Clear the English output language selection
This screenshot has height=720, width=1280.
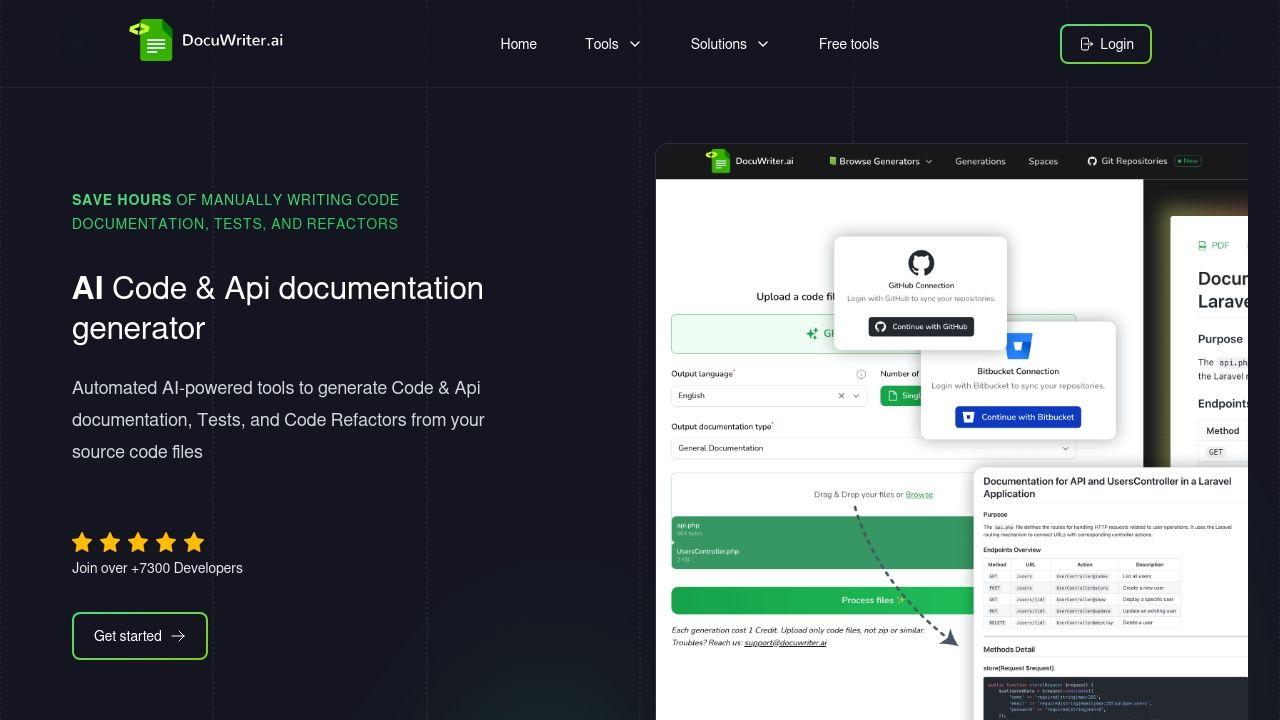[841, 396]
